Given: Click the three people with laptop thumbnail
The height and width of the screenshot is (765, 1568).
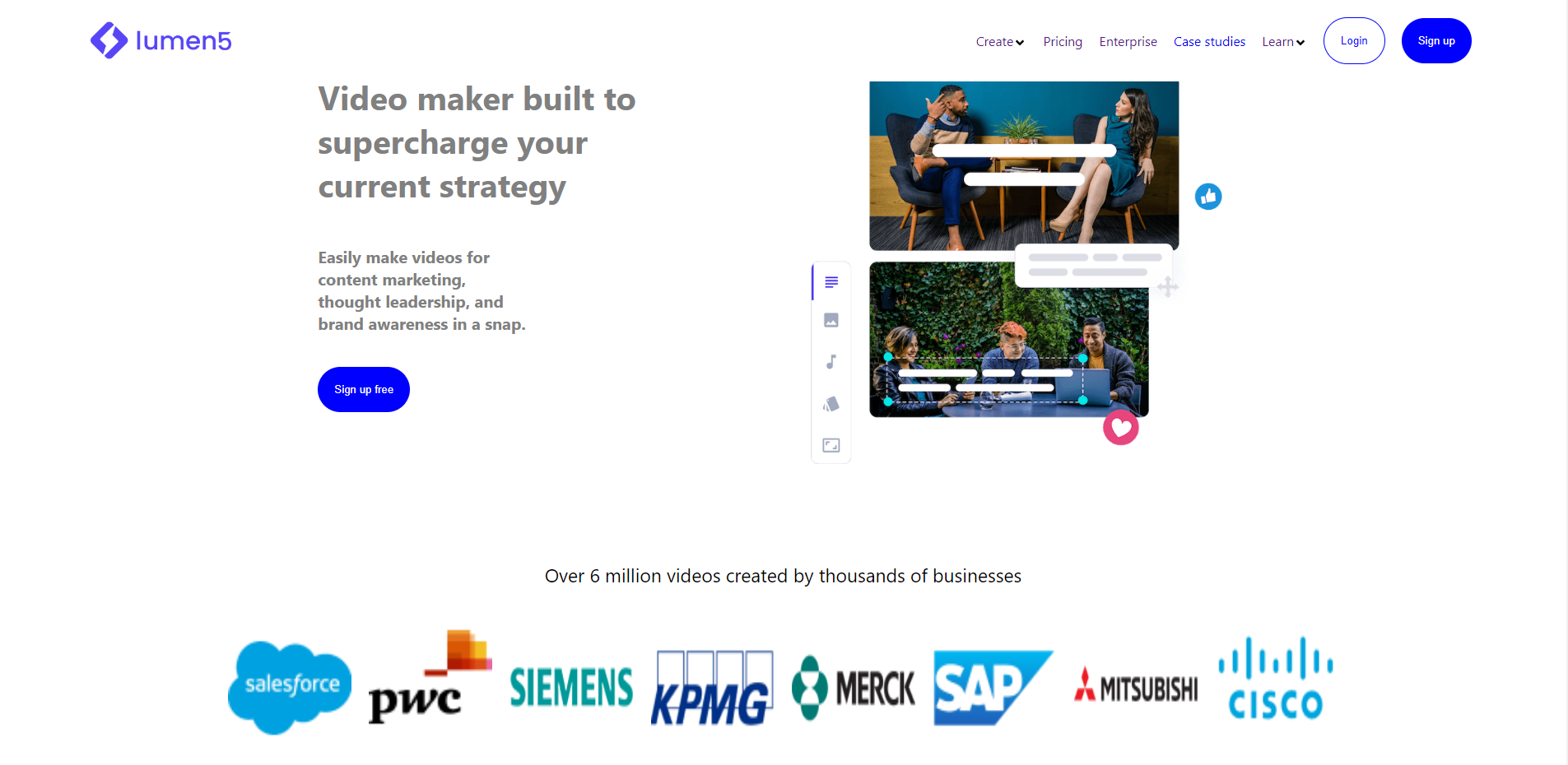Looking at the screenshot, I should (x=1009, y=340).
